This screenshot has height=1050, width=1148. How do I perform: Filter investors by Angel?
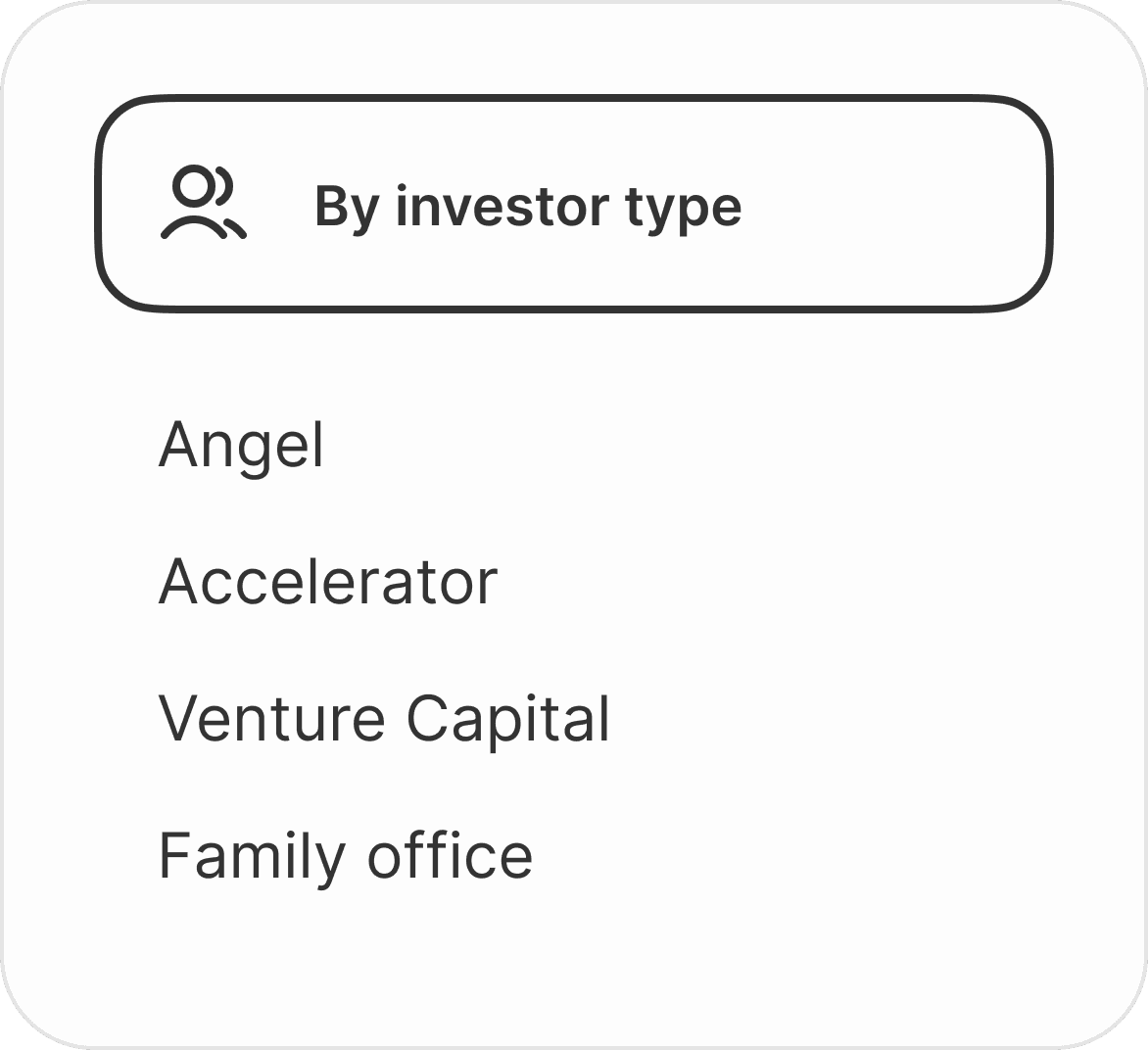click(x=241, y=446)
